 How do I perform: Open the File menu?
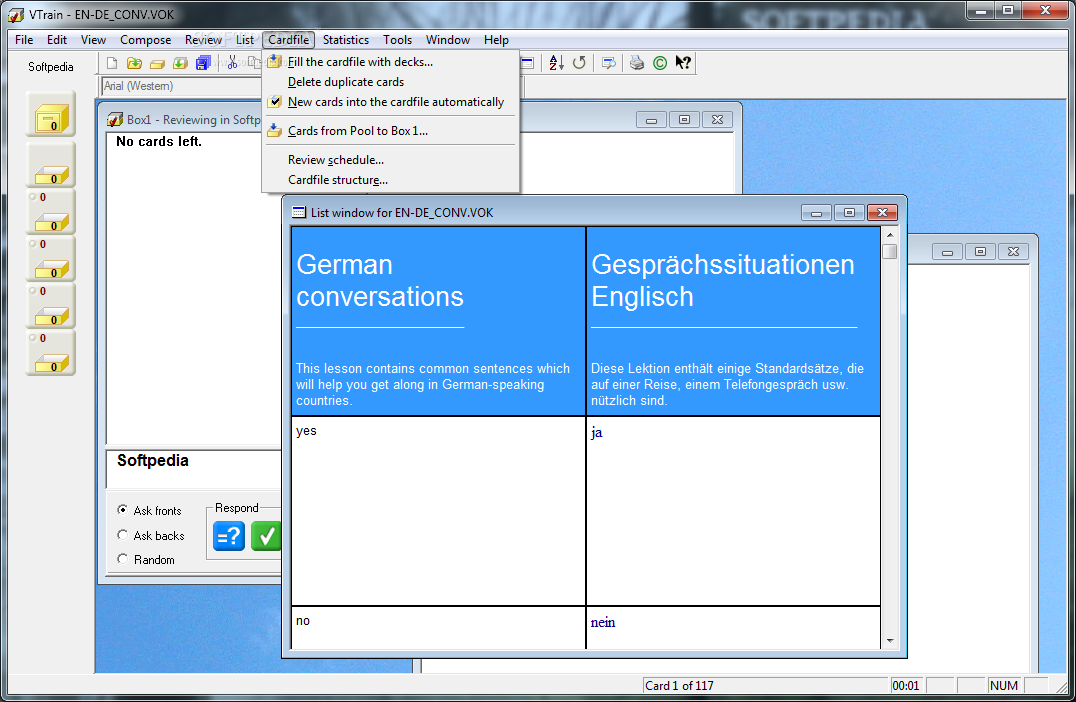coord(24,40)
